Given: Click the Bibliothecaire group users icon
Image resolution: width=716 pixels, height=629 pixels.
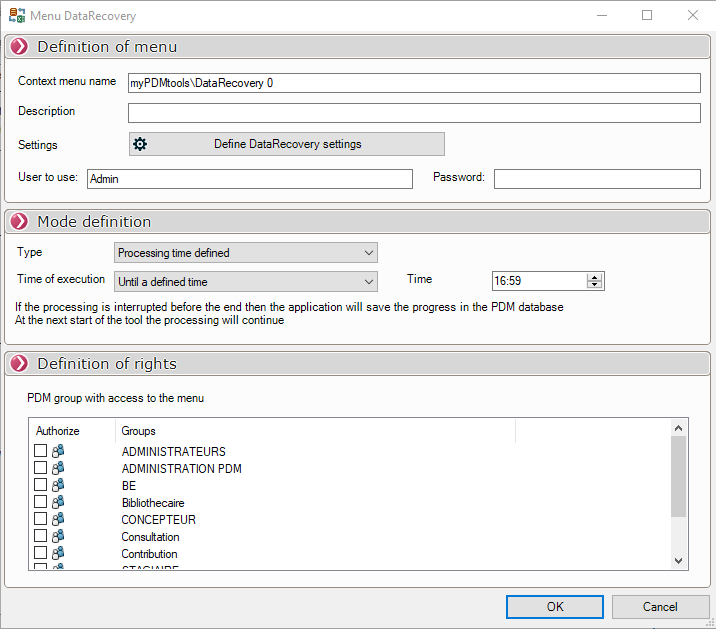Looking at the screenshot, I should tap(58, 503).
